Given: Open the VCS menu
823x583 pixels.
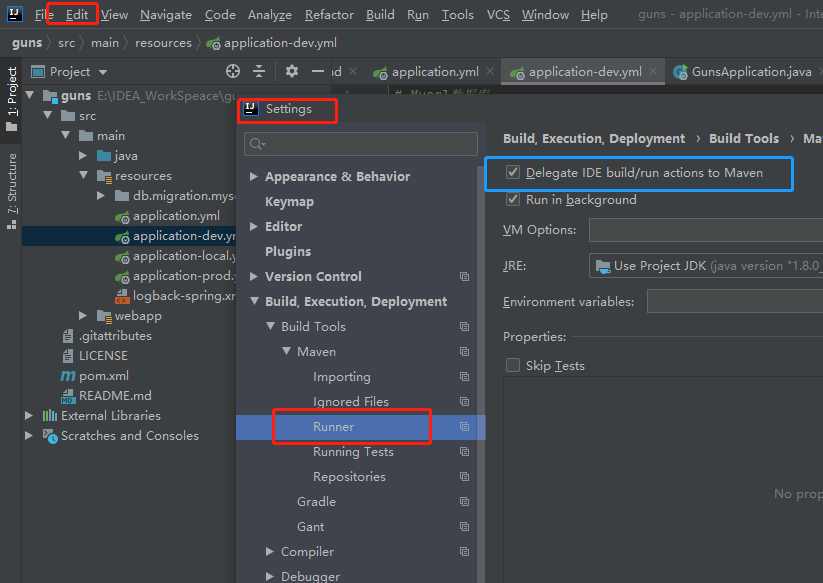Looking at the screenshot, I should (x=498, y=15).
